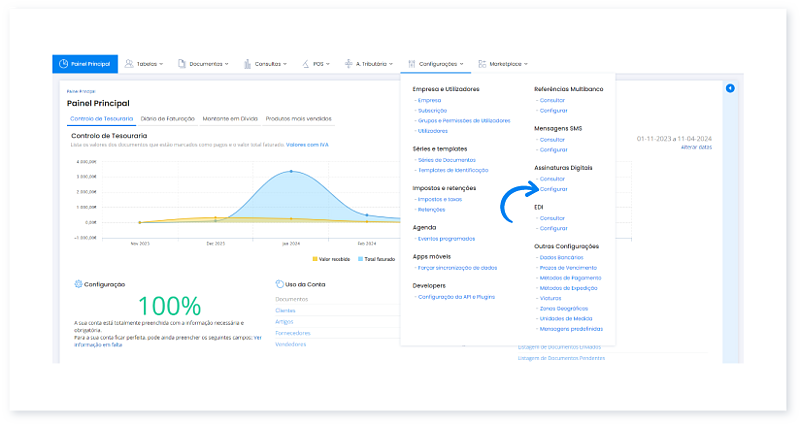Viewport: 800px width, 425px height.
Task: Expand the Tabelas dropdown chevron
Action: tap(162, 64)
